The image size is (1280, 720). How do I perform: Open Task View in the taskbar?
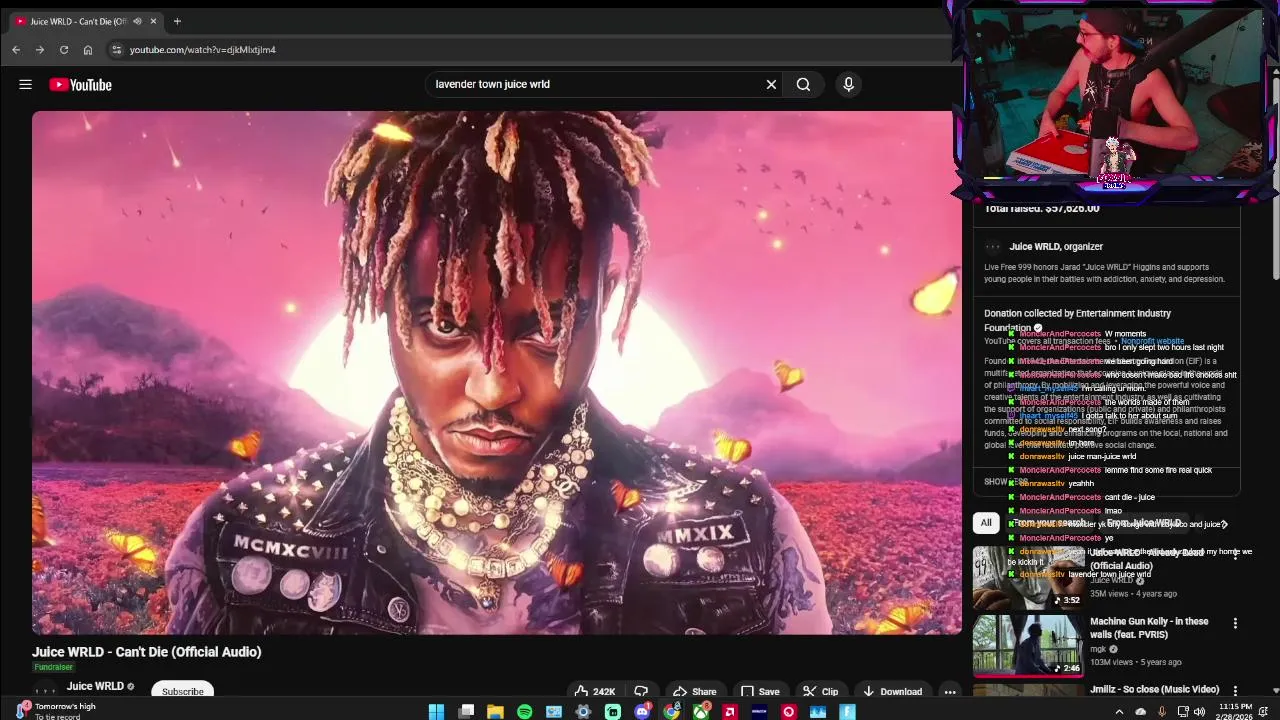pyautogui.click(x=466, y=712)
